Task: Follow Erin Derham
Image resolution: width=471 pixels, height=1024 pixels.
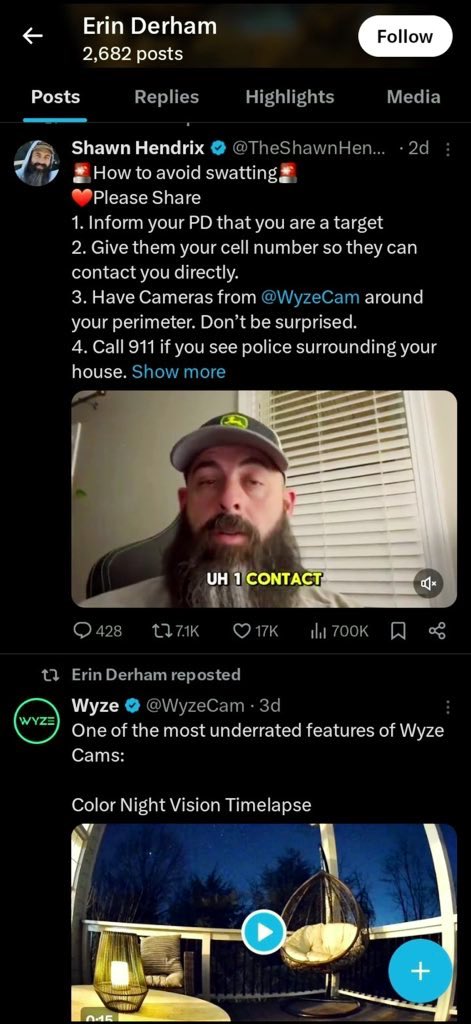Action: pos(405,37)
